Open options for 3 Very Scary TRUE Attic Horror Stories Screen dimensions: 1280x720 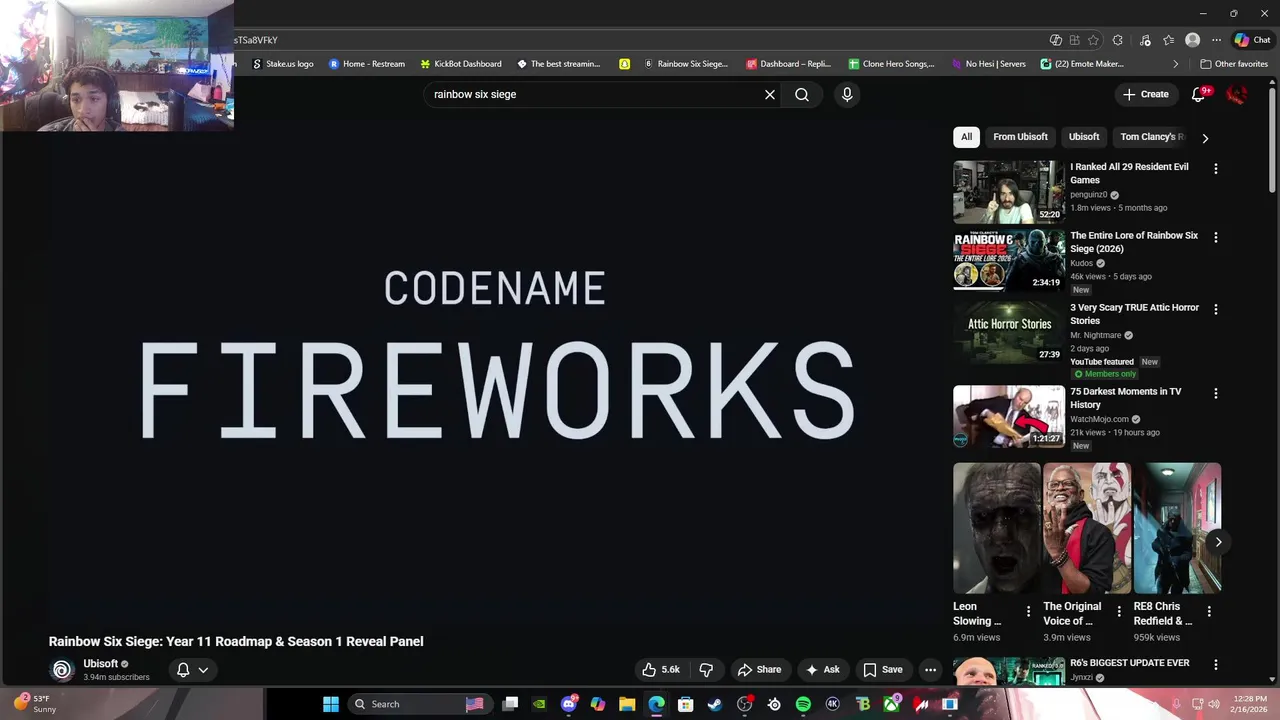(1216, 310)
